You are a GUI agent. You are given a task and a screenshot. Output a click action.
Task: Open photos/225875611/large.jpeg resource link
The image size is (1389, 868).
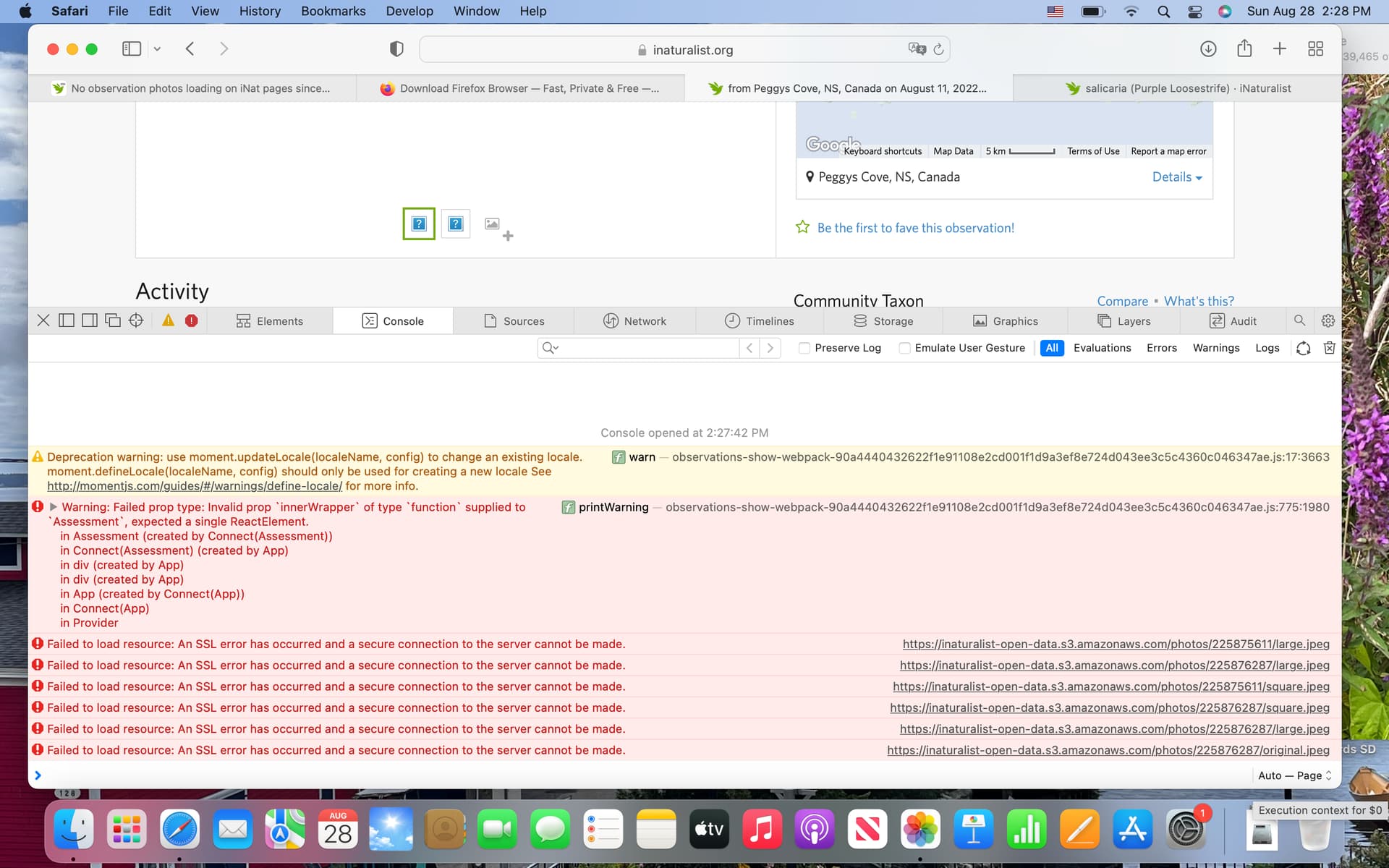coord(1116,644)
